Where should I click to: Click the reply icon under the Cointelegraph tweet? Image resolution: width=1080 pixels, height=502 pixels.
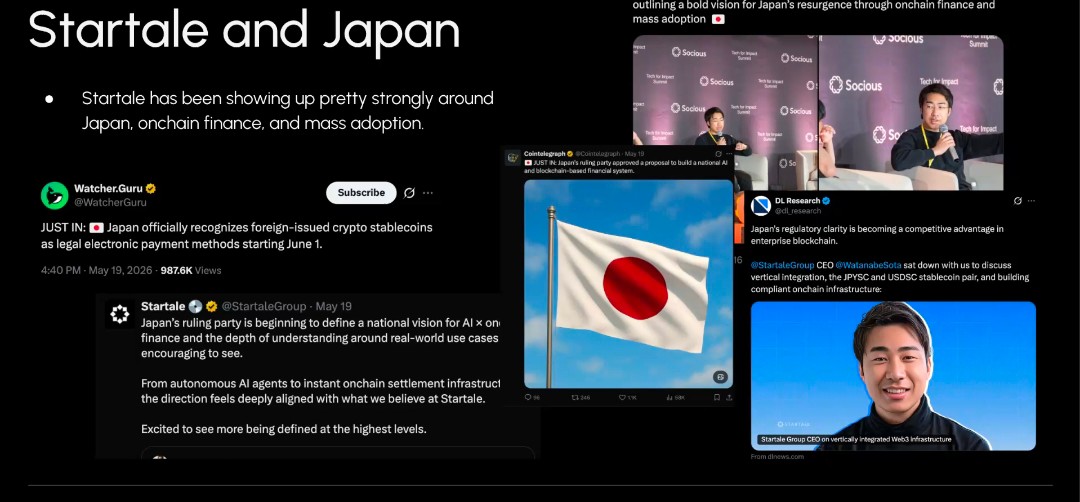coord(528,397)
